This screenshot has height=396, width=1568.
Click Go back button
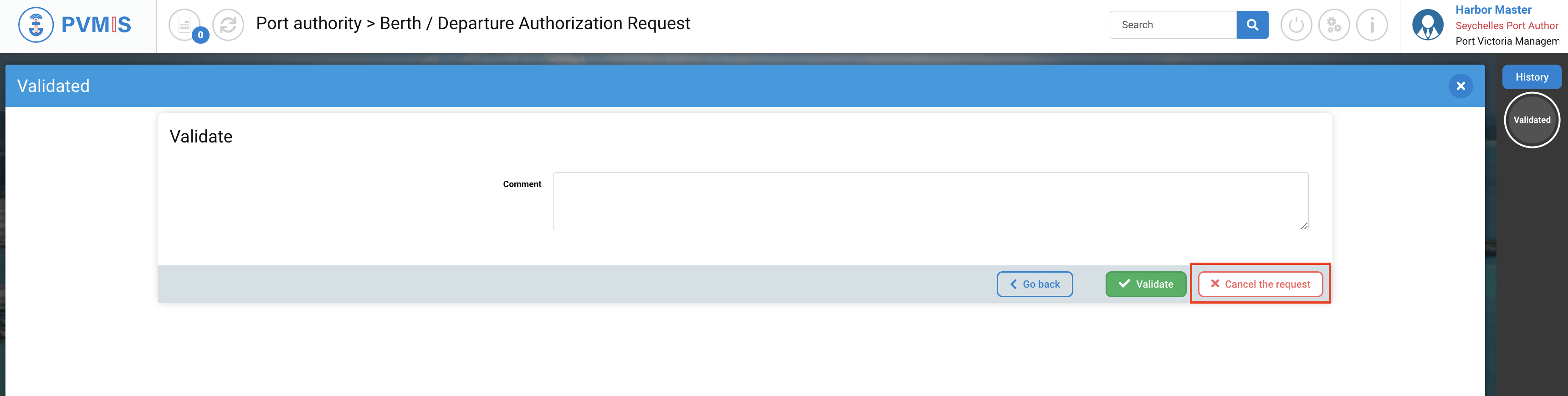coord(1034,284)
